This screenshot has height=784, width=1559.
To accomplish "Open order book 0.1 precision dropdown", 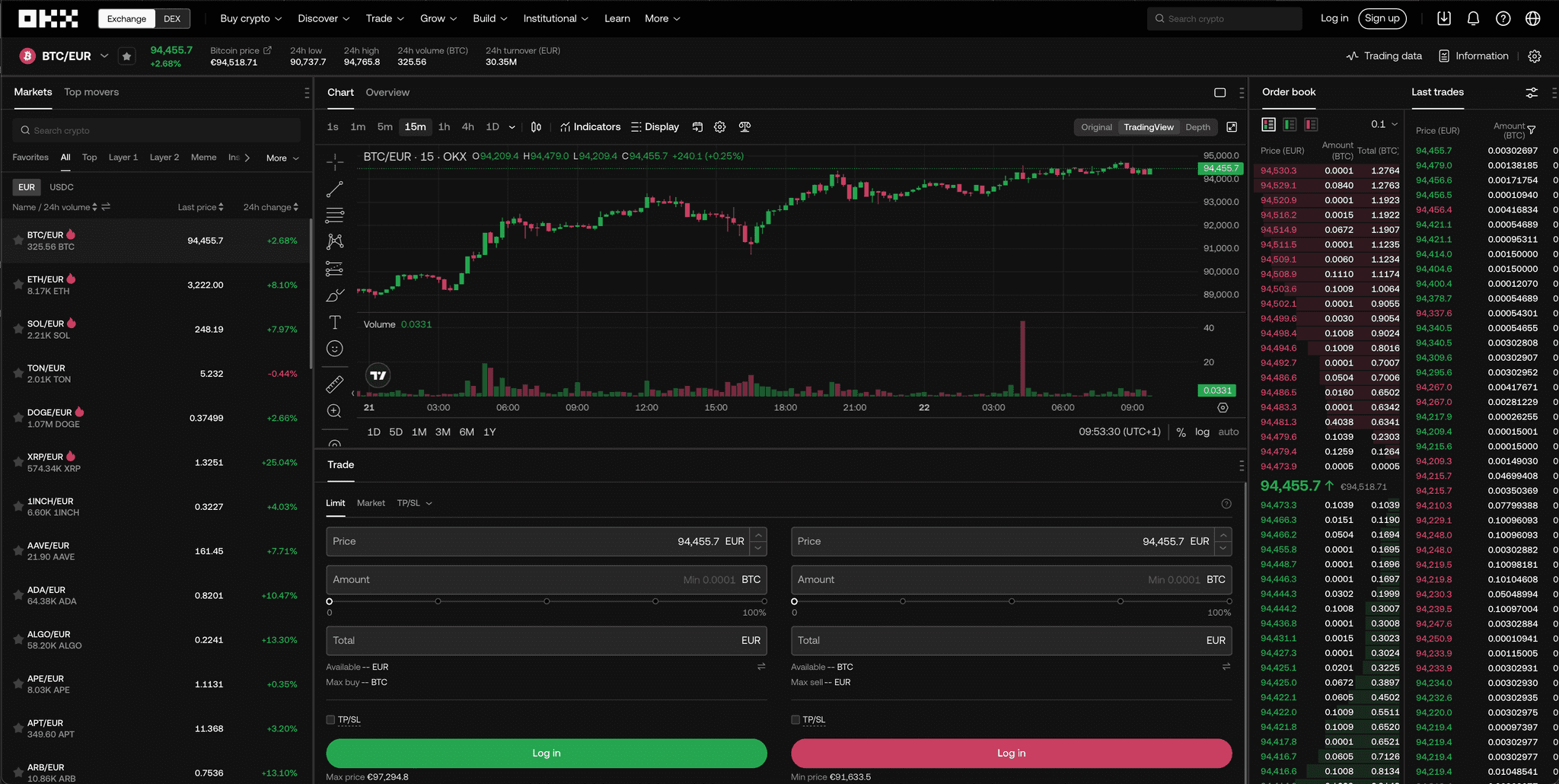I will click(1384, 124).
